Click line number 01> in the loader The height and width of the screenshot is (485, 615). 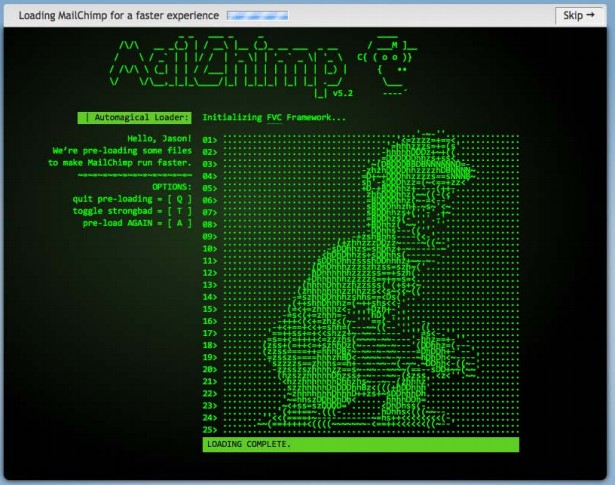tap(209, 140)
